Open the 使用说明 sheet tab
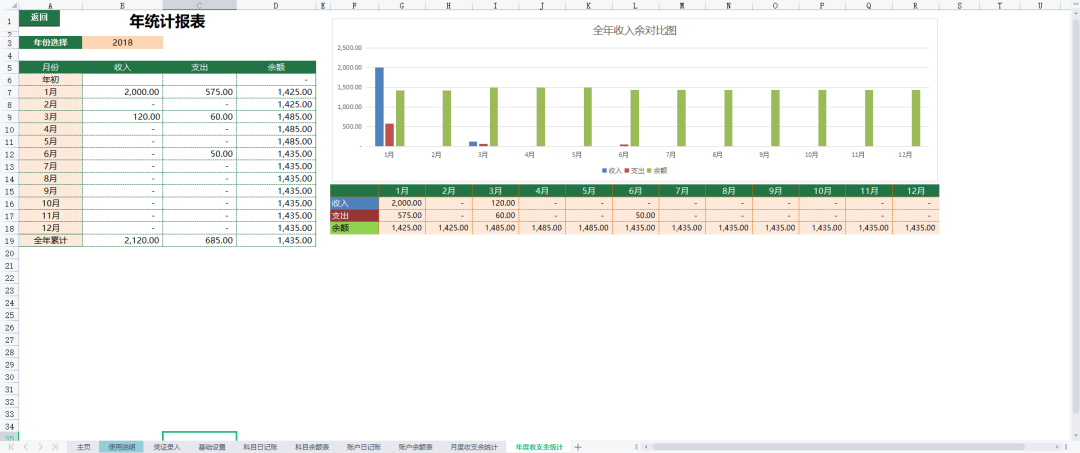 tap(121, 447)
